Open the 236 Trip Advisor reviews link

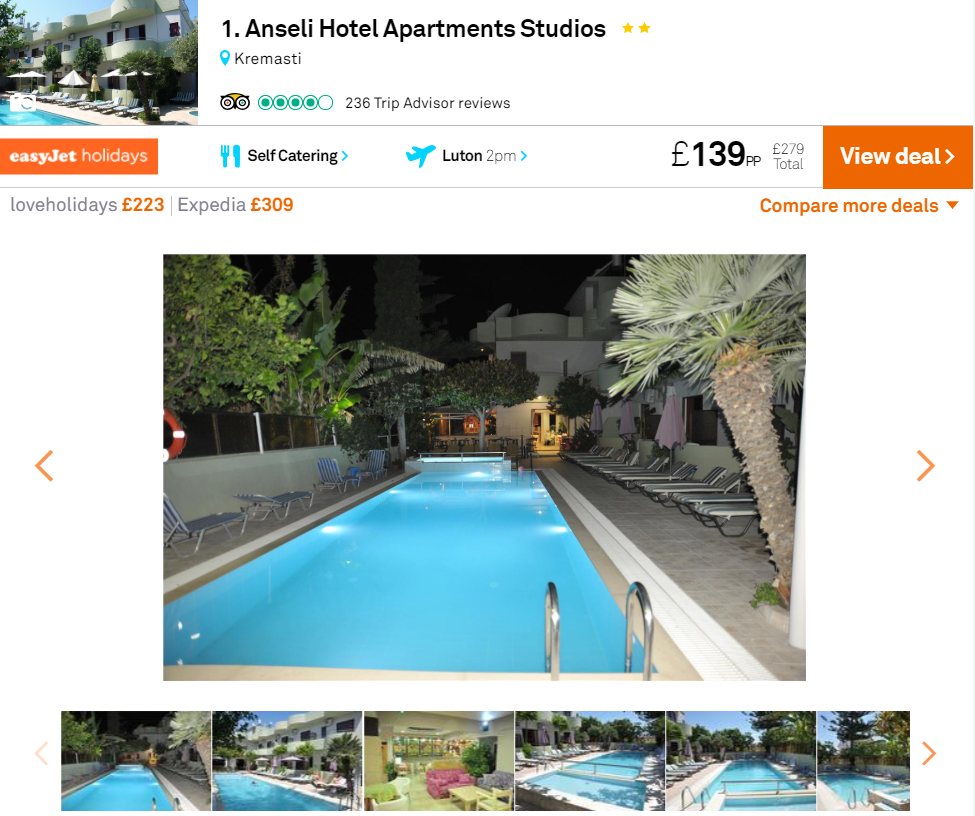428,103
